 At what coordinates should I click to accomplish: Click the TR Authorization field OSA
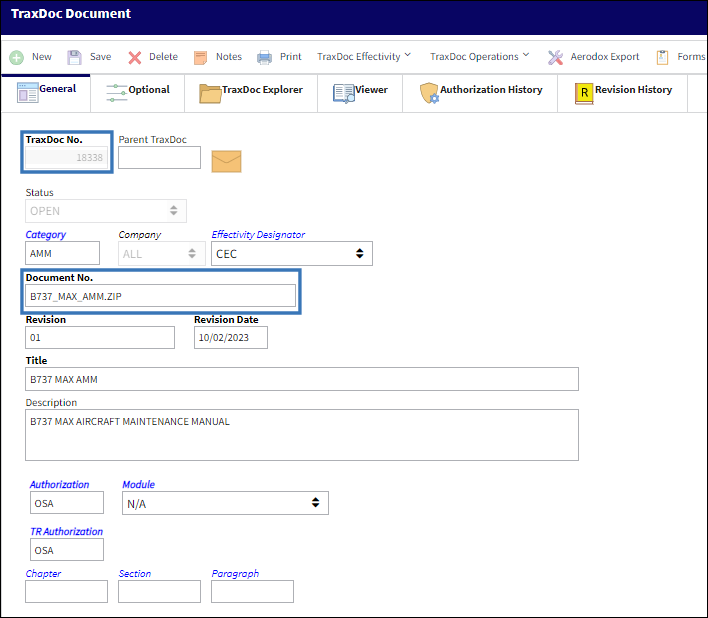[x=67, y=549]
